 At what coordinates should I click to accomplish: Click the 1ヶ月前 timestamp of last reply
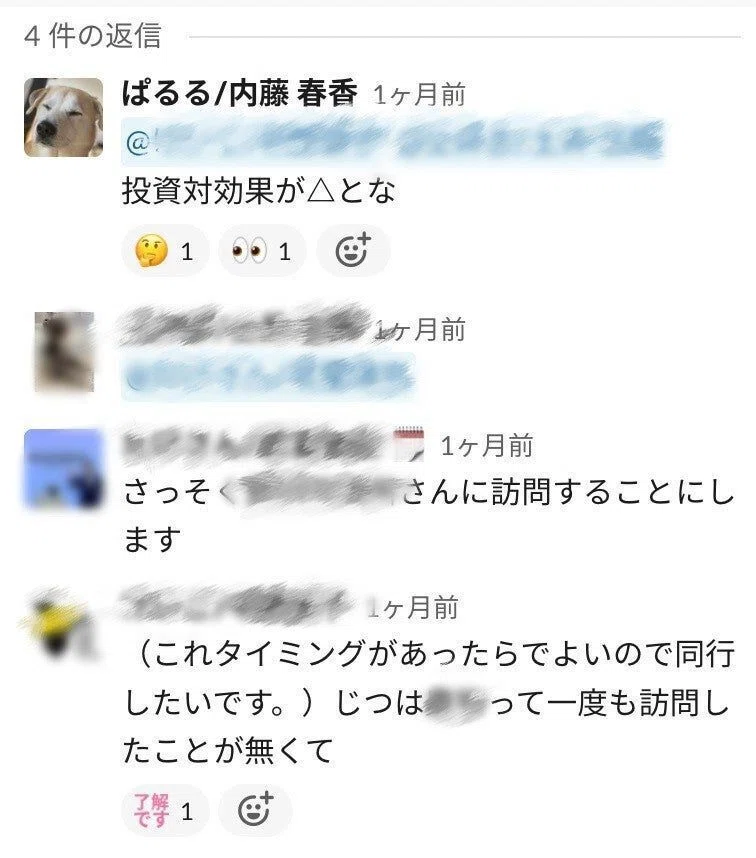point(414,608)
